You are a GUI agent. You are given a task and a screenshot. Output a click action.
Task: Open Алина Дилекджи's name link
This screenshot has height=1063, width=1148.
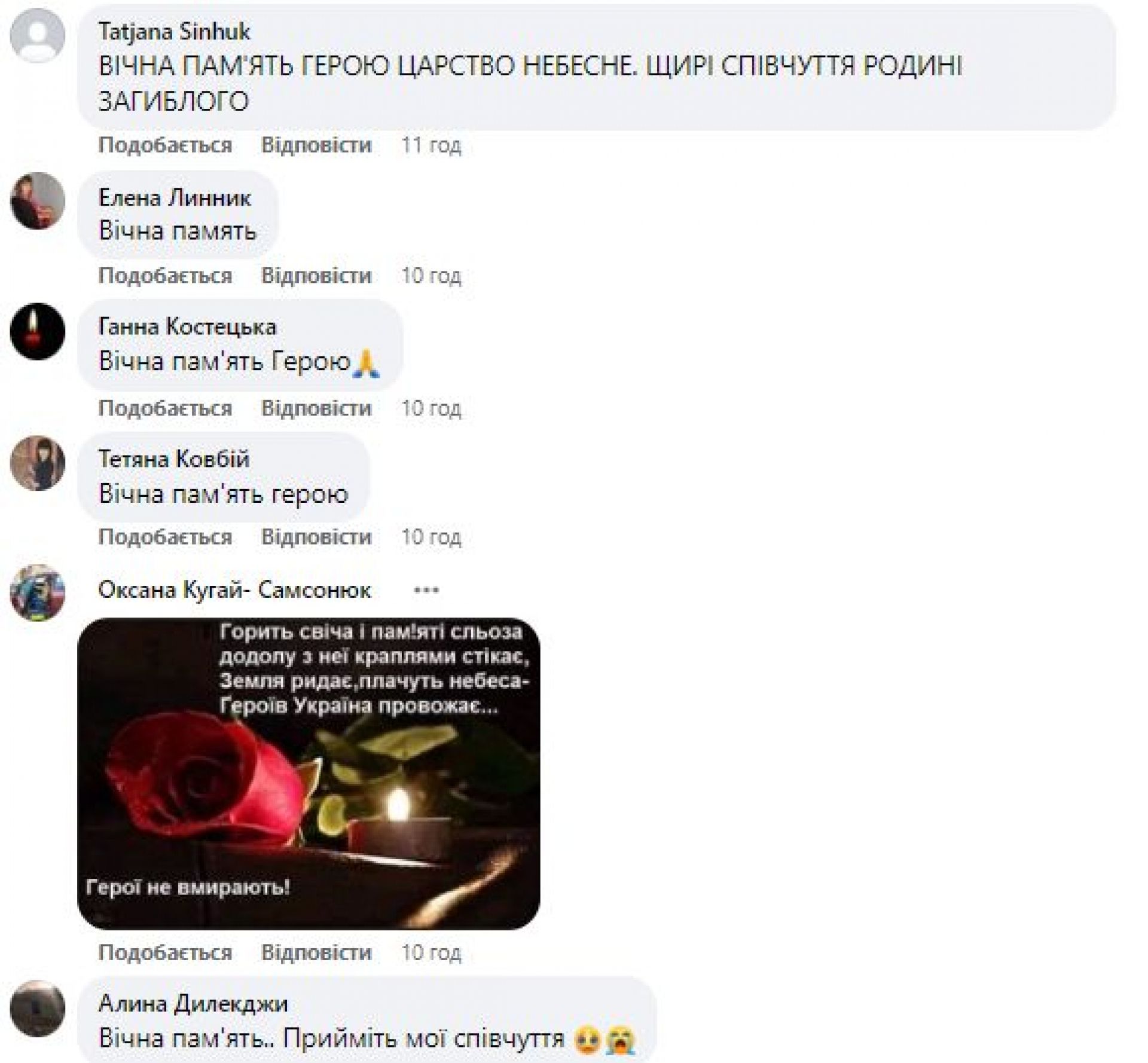[x=193, y=1003]
